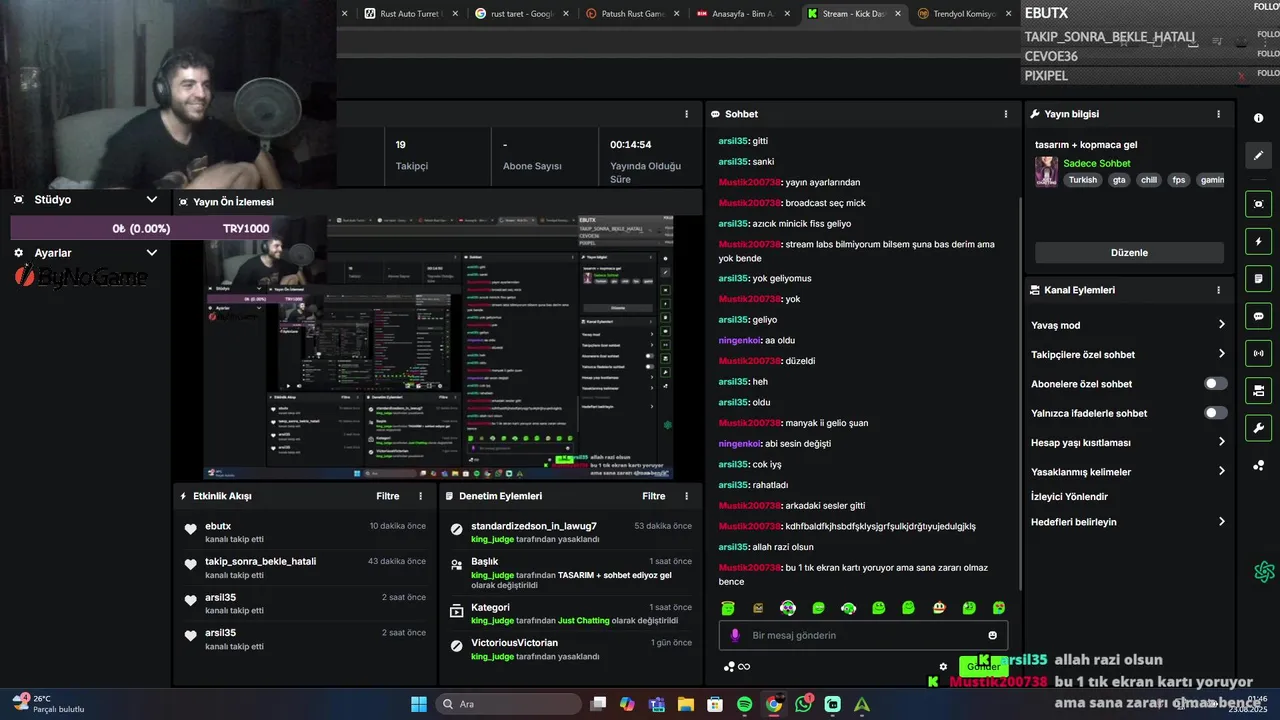
Task: Insert the last green emote with heart eyes
Action: coord(999,608)
